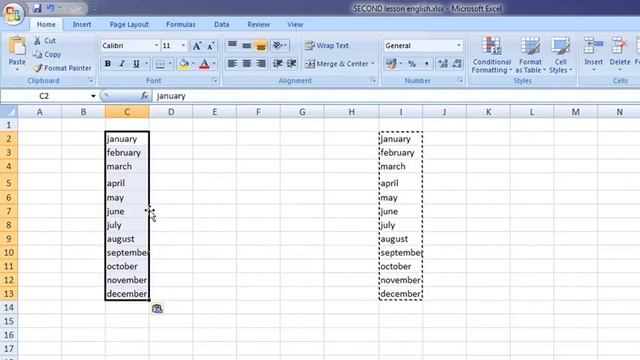The image size is (640, 360).
Task: Switch to the Data tab
Action: point(222,24)
